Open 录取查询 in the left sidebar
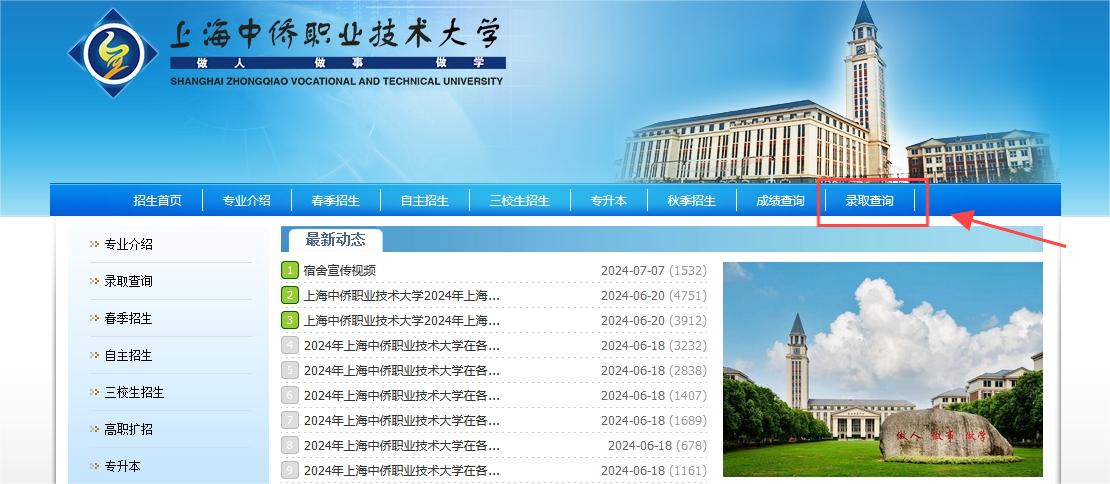1110x484 pixels. click(x=129, y=281)
